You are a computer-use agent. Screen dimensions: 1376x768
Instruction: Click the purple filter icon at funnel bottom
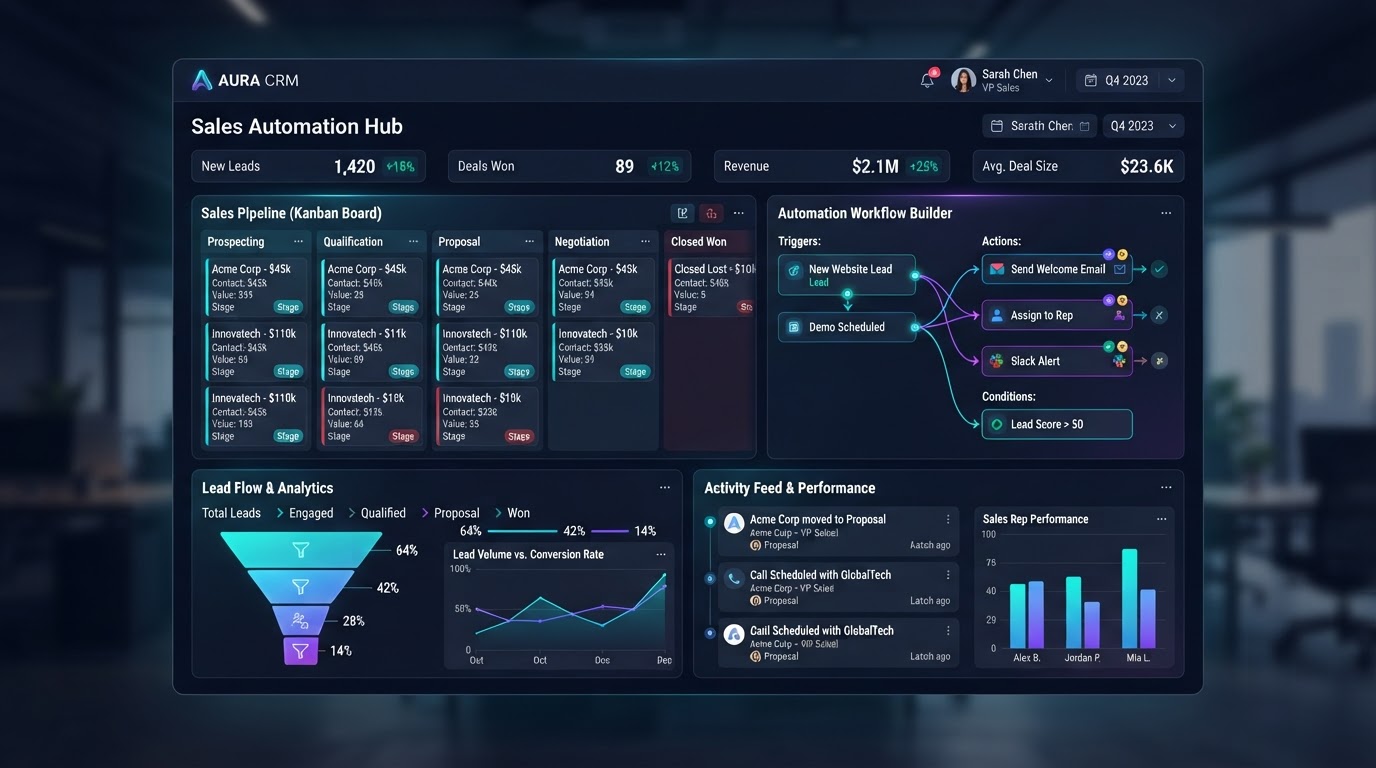tap(299, 651)
